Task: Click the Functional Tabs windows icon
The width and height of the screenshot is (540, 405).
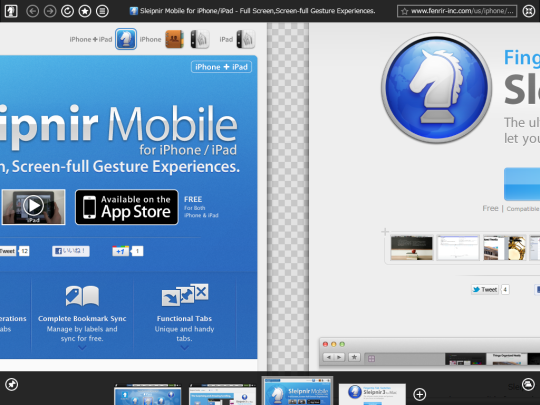Action: pyautogui.click(x=185, y=295)
